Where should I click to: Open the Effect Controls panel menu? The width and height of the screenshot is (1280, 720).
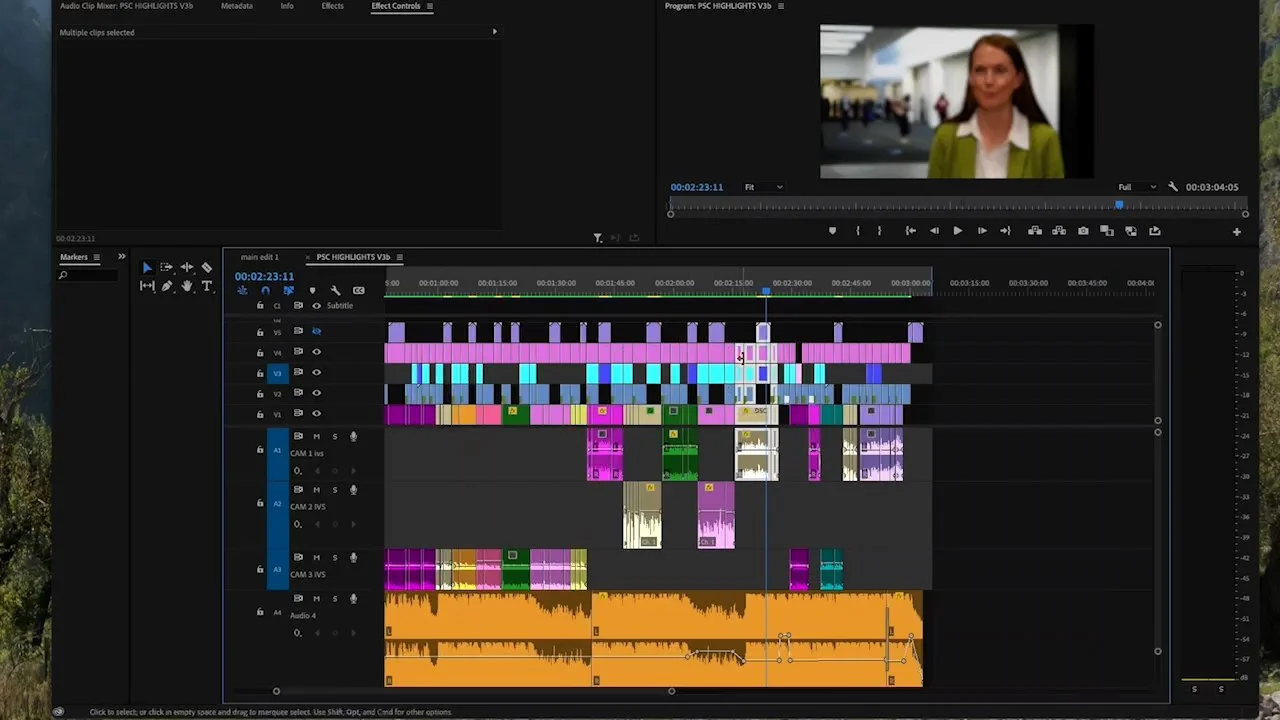tap(430, 6)
